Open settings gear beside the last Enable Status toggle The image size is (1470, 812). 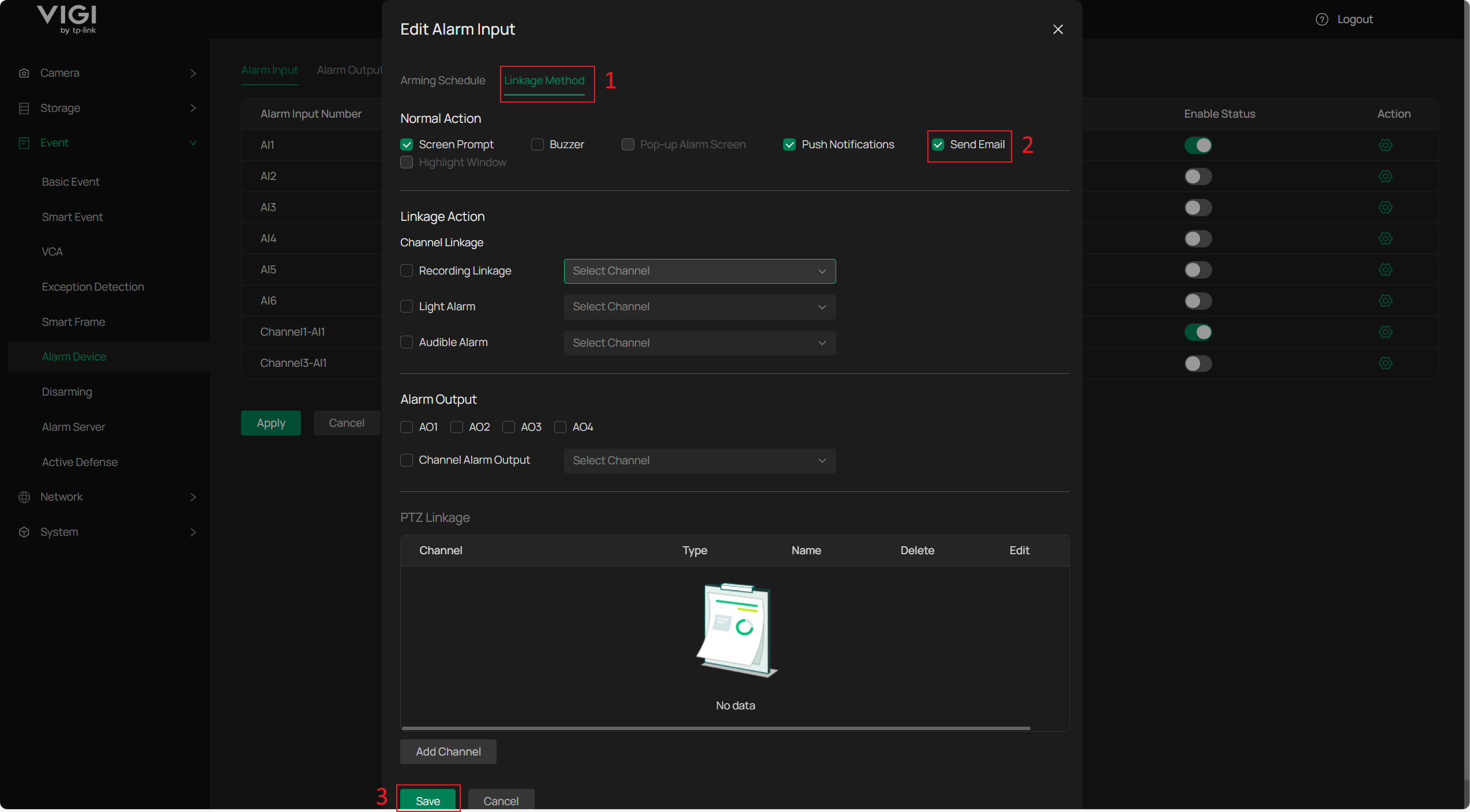(1385, 363)
